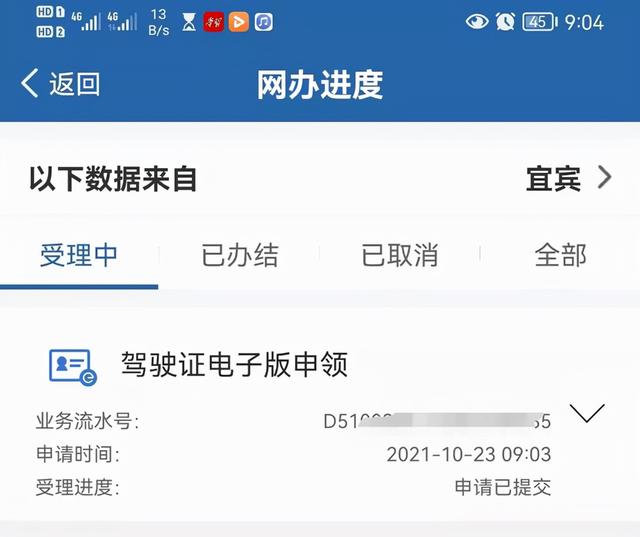Tap the 申请已提交 status text
This screenshot has height=537, width=640.
pyautogui.click(x=503, y=487)
